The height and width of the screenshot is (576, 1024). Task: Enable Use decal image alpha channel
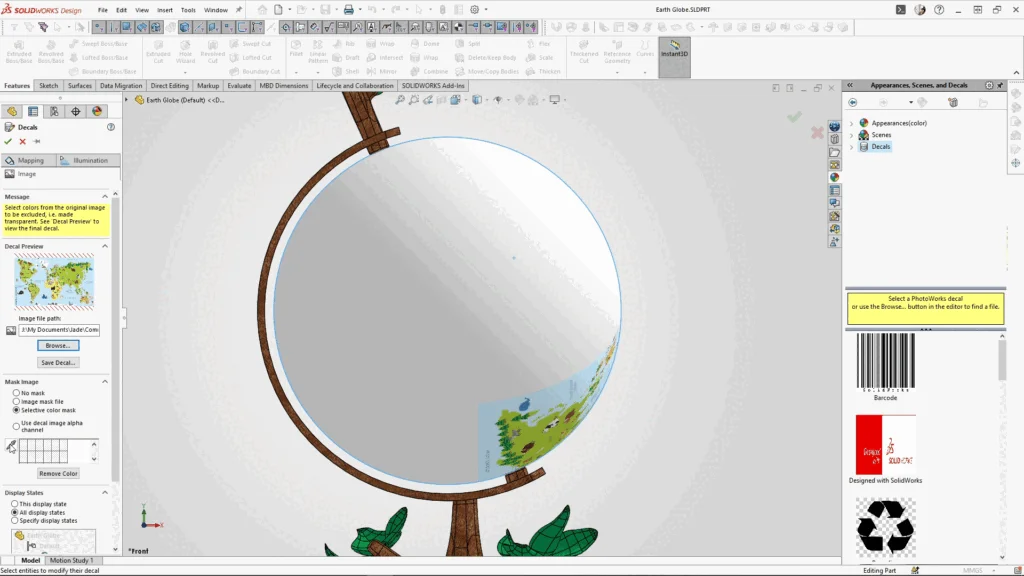[x=16, y=426]
